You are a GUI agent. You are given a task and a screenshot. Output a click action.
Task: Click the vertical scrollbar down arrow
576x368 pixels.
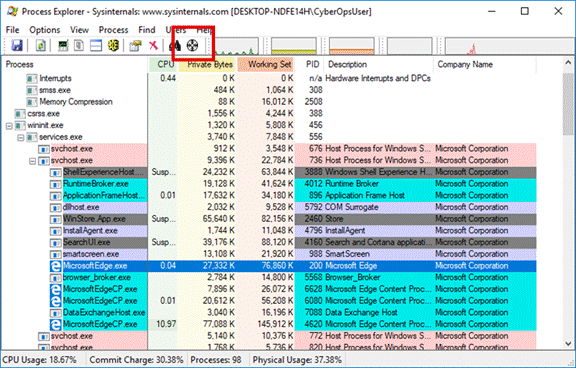click(568, 344)
